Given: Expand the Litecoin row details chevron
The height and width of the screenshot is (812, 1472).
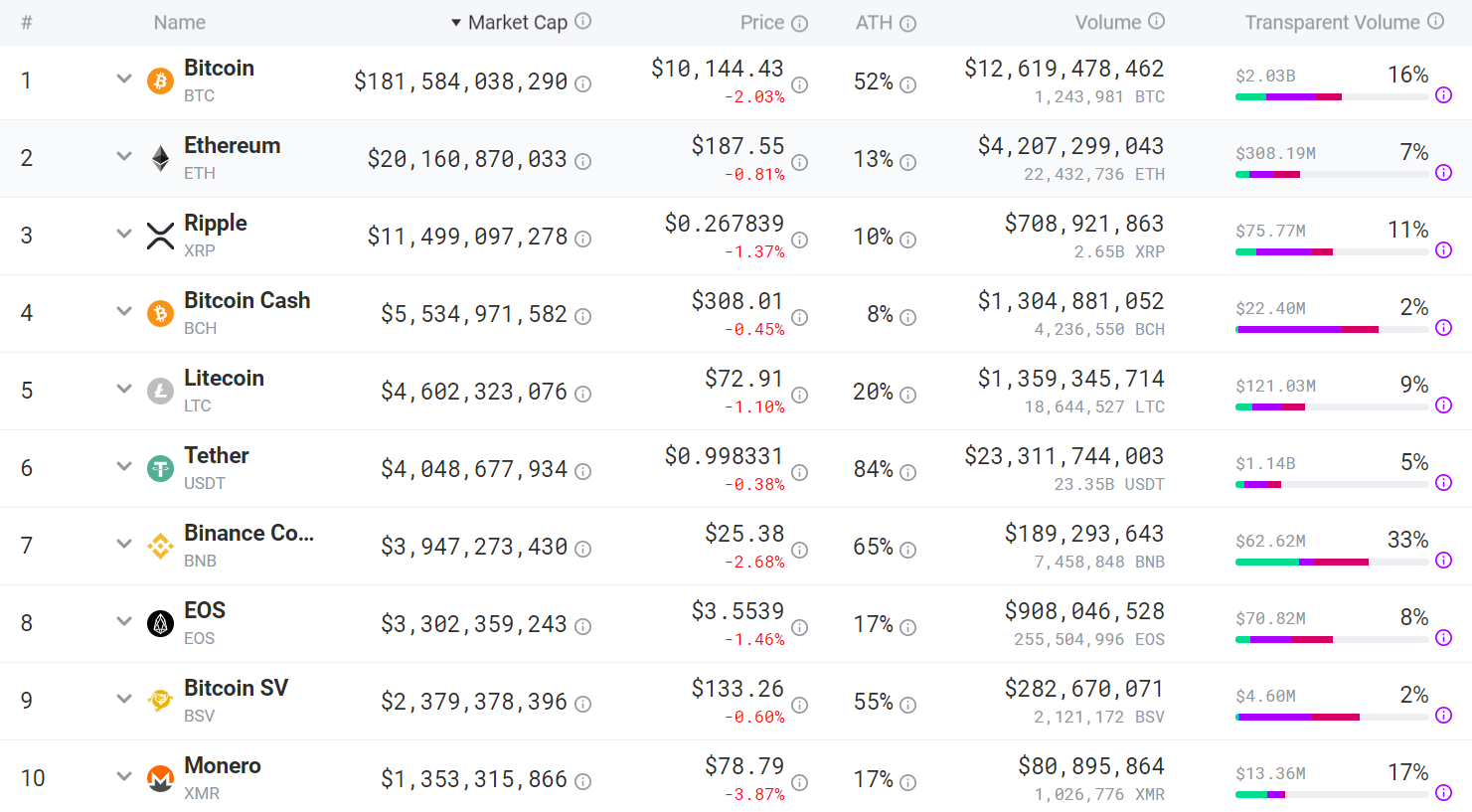Looking at the screenshot, I should point(124,389).
